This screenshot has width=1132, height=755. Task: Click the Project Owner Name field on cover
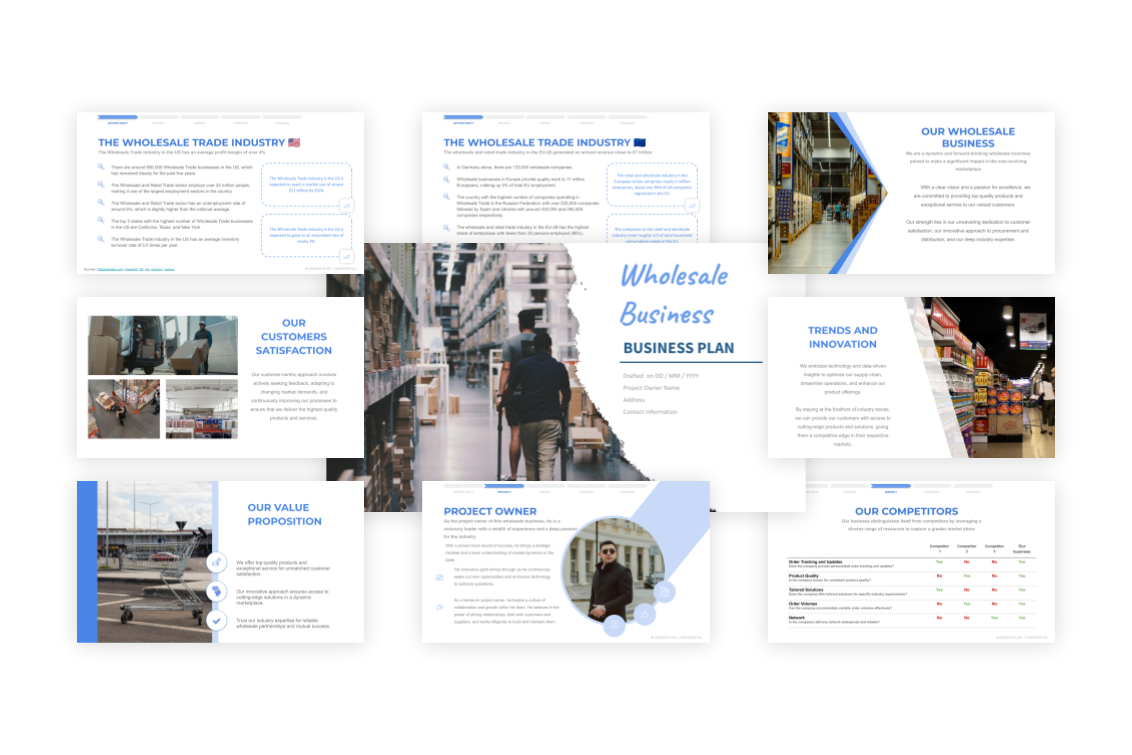(651, 388)
